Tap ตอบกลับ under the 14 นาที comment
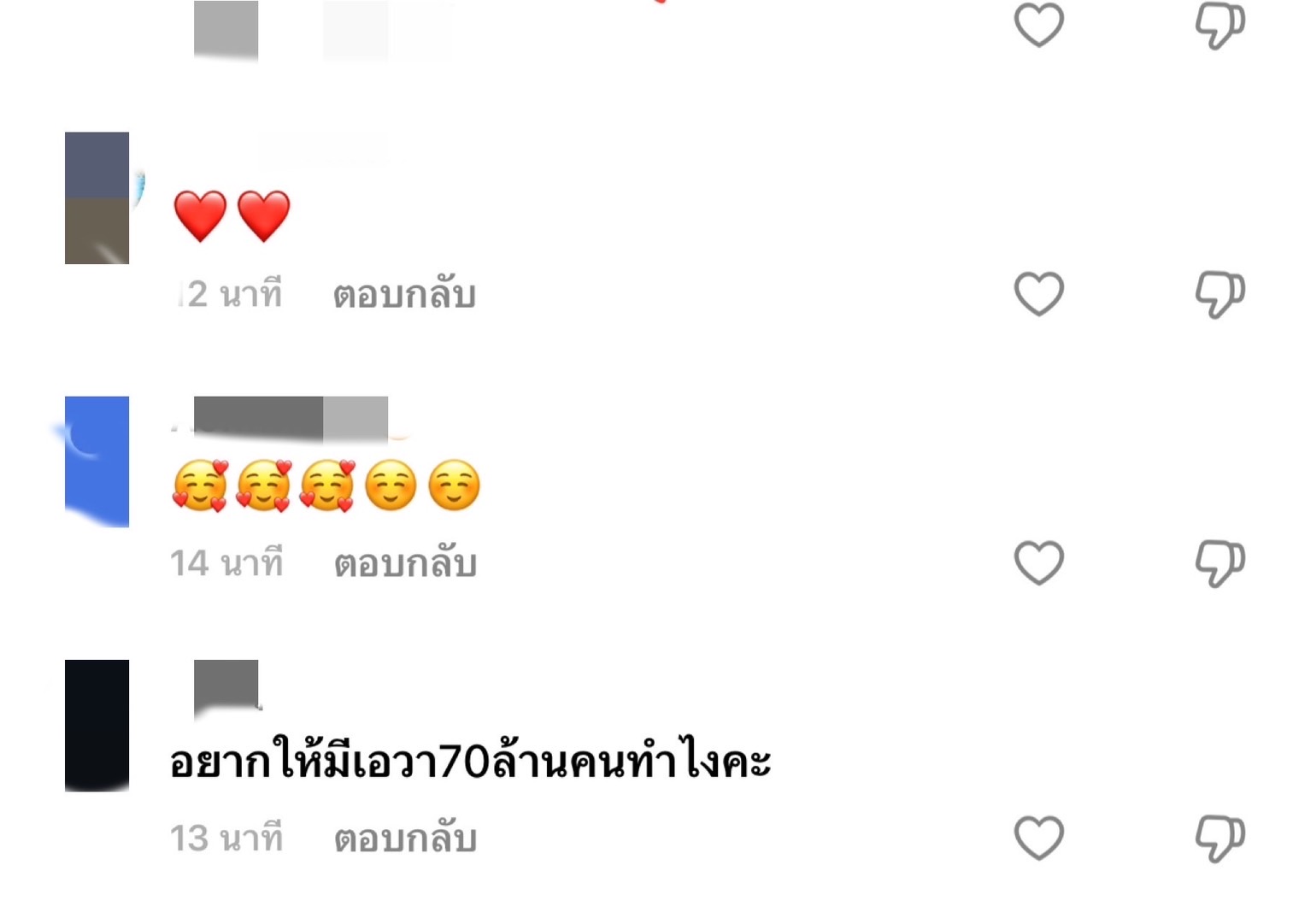This screenshot has height=924, width=1293. (404, 563)
